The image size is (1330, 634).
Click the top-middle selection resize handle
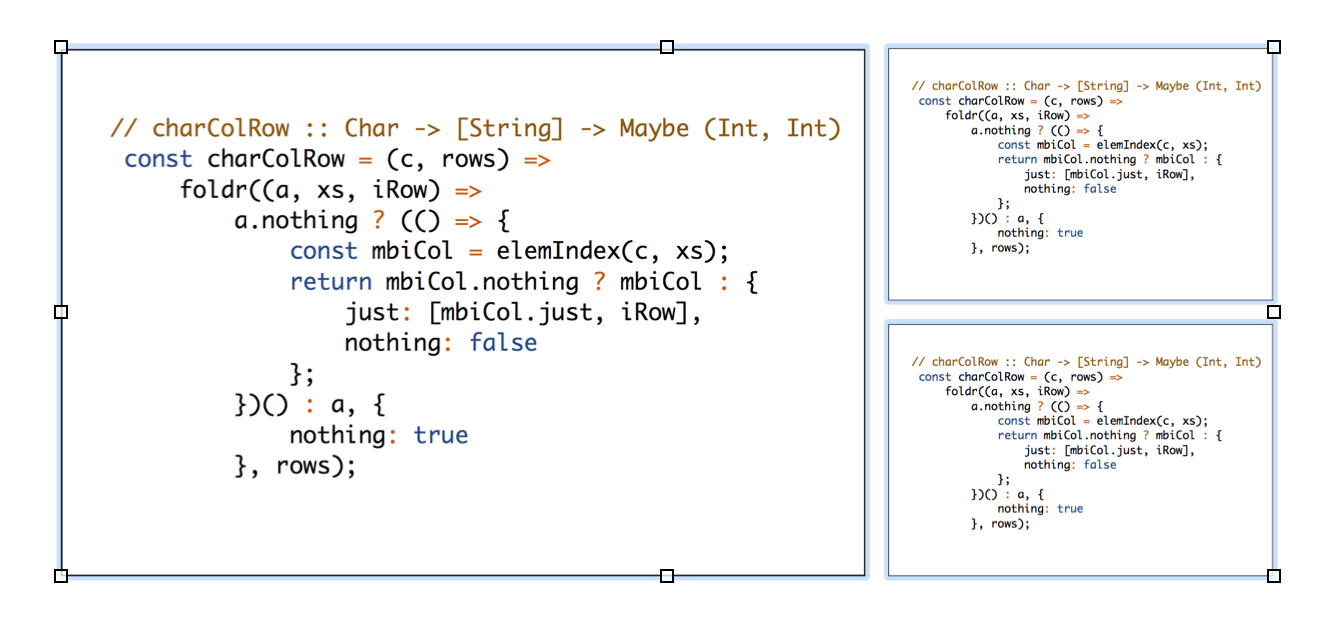667,47
